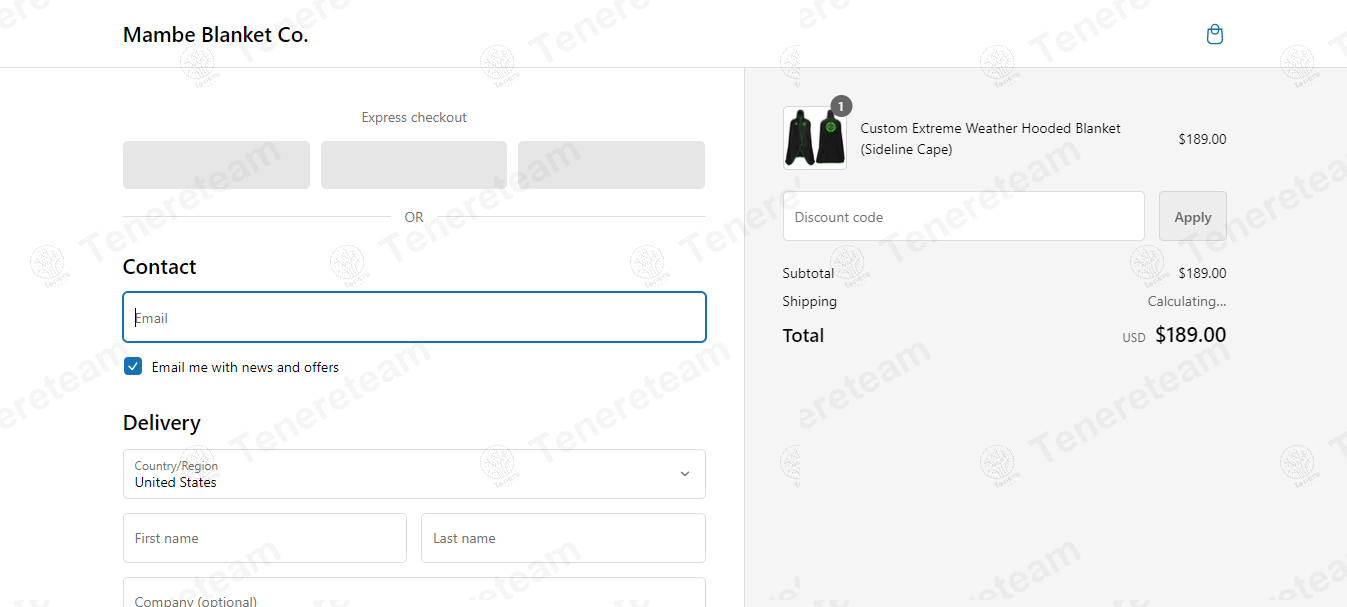Select the middle express checkout button placeholder
Image resolution: width=1347 pixels, height=607 pixels.
414,165
